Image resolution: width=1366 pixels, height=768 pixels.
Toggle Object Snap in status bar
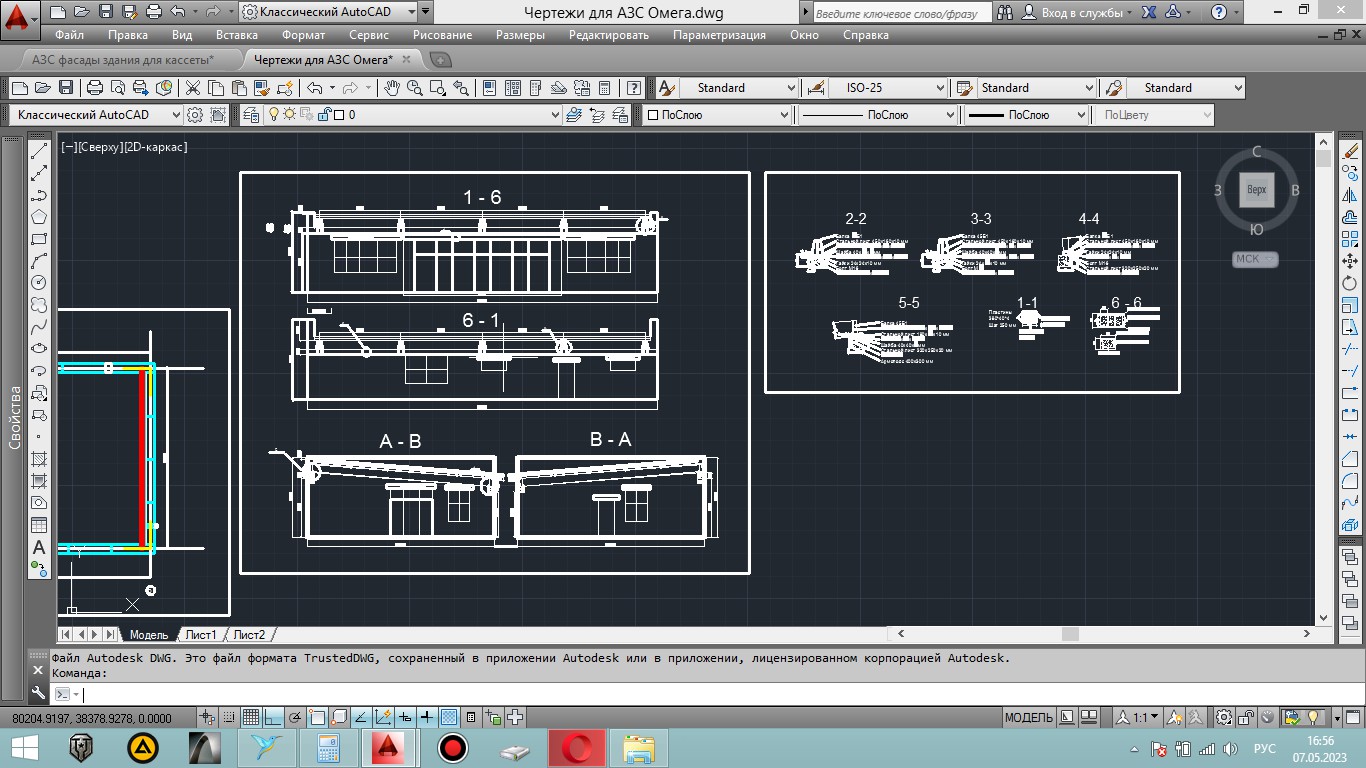(317, 717)
